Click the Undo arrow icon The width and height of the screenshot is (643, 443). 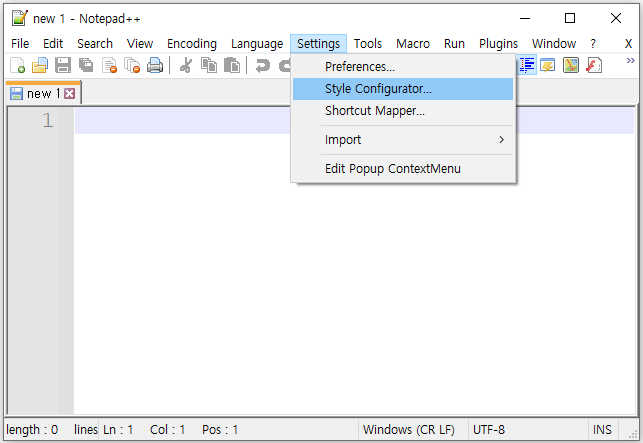(x=263, y=65)
